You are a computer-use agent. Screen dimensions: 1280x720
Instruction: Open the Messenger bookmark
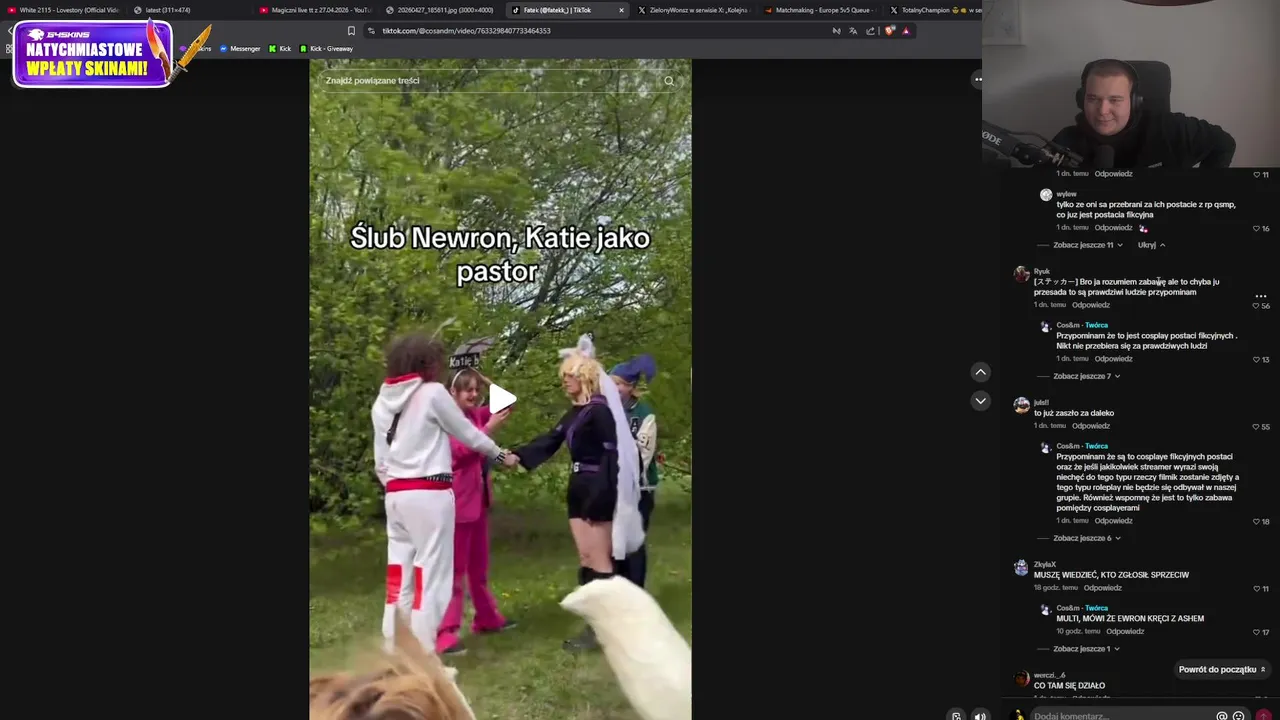240,49
